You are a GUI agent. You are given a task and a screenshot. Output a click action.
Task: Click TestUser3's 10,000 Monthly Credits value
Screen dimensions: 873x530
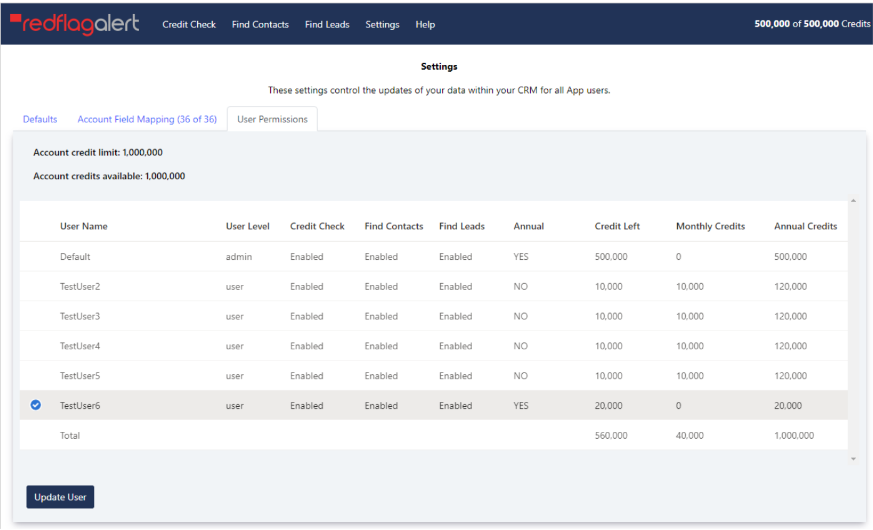pos(690,316)
